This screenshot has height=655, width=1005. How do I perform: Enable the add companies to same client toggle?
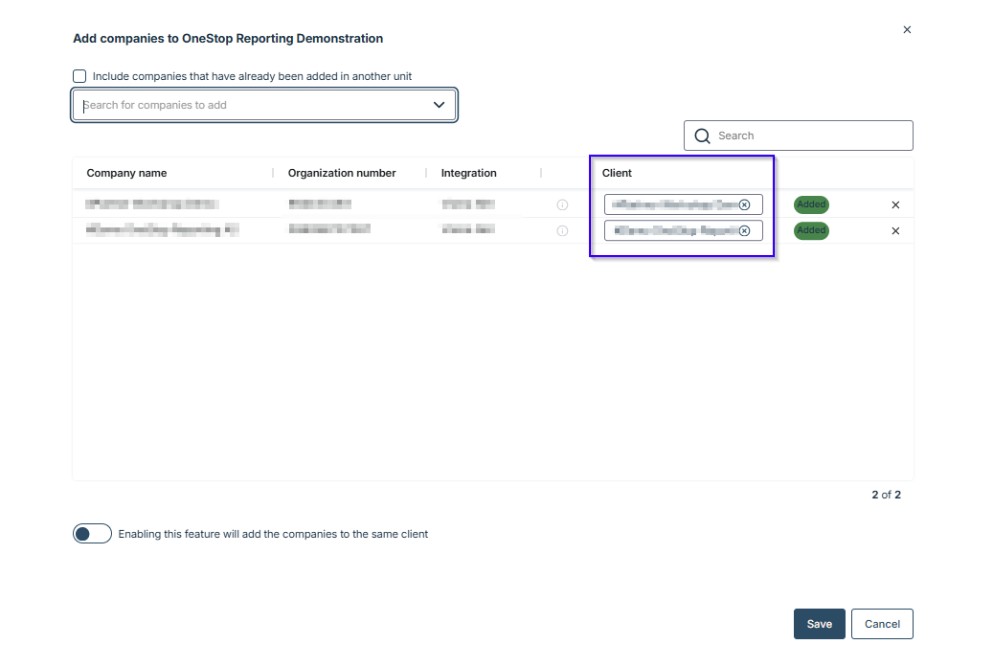click(92, 534)
